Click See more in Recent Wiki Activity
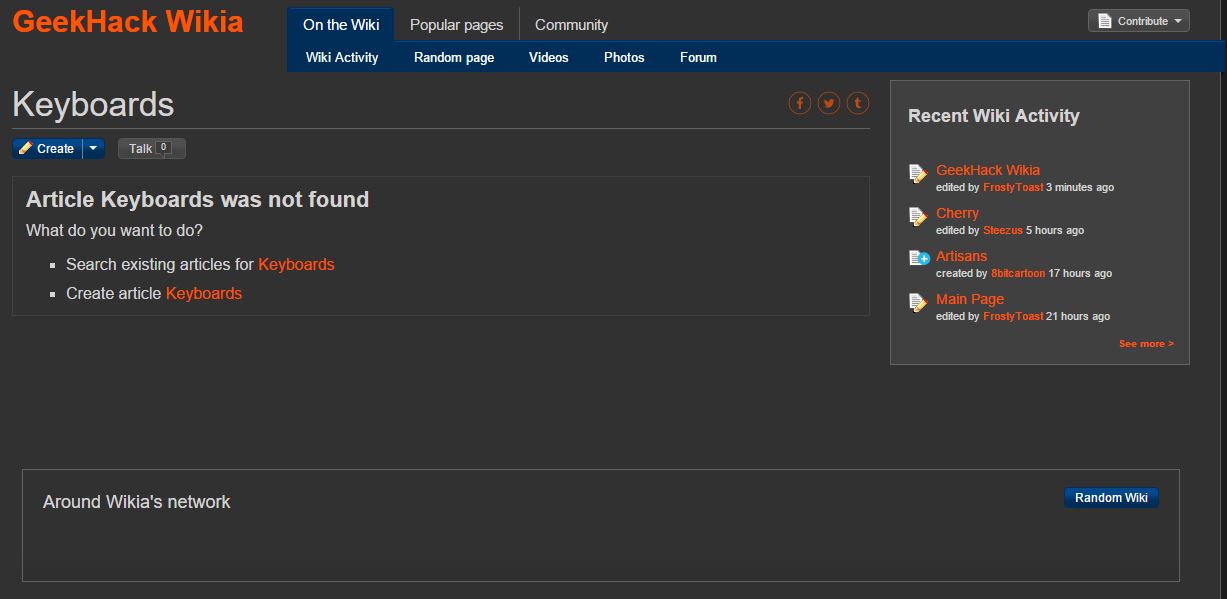The image size is (1227, 599). 1146,344
